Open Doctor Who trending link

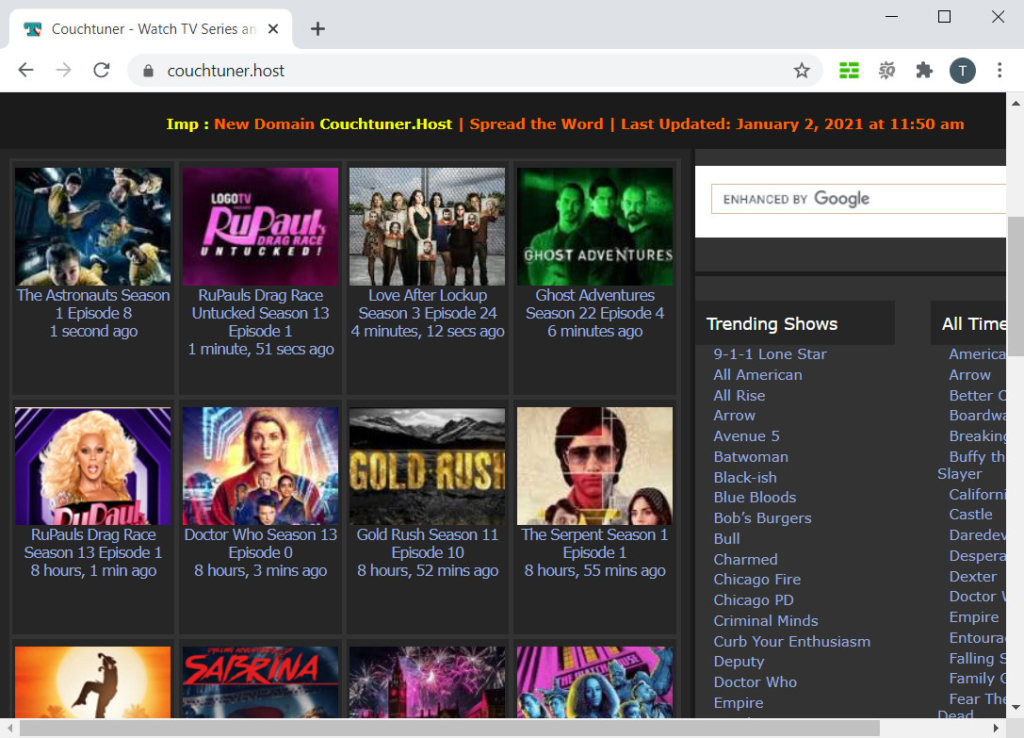point(755,682)
